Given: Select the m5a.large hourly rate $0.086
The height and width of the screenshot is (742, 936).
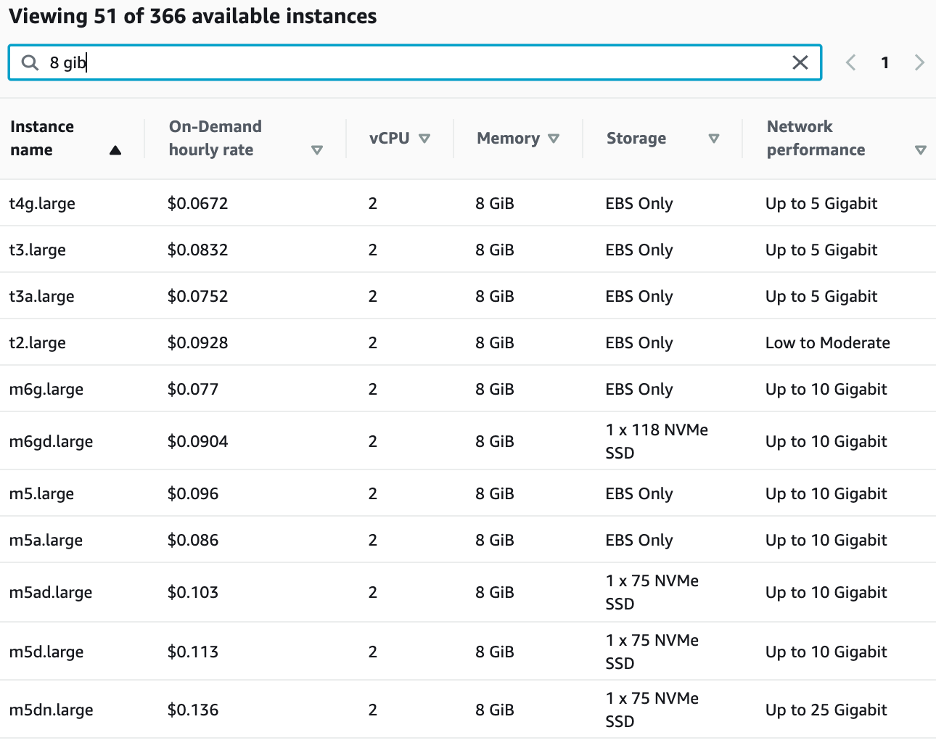Looking at the screenshot, I should pyautogui.click(x=193, y=540).
